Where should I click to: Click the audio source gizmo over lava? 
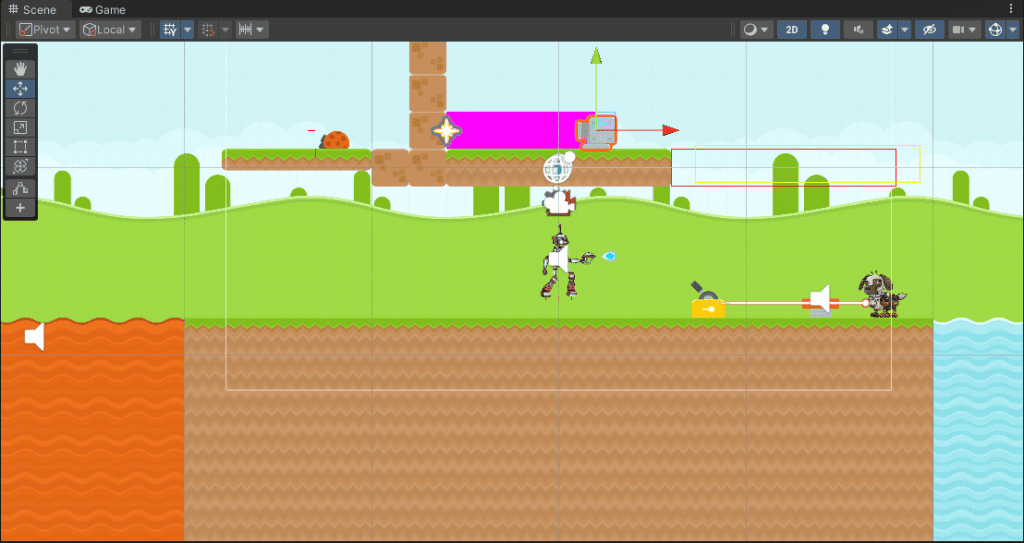point(35,337)
